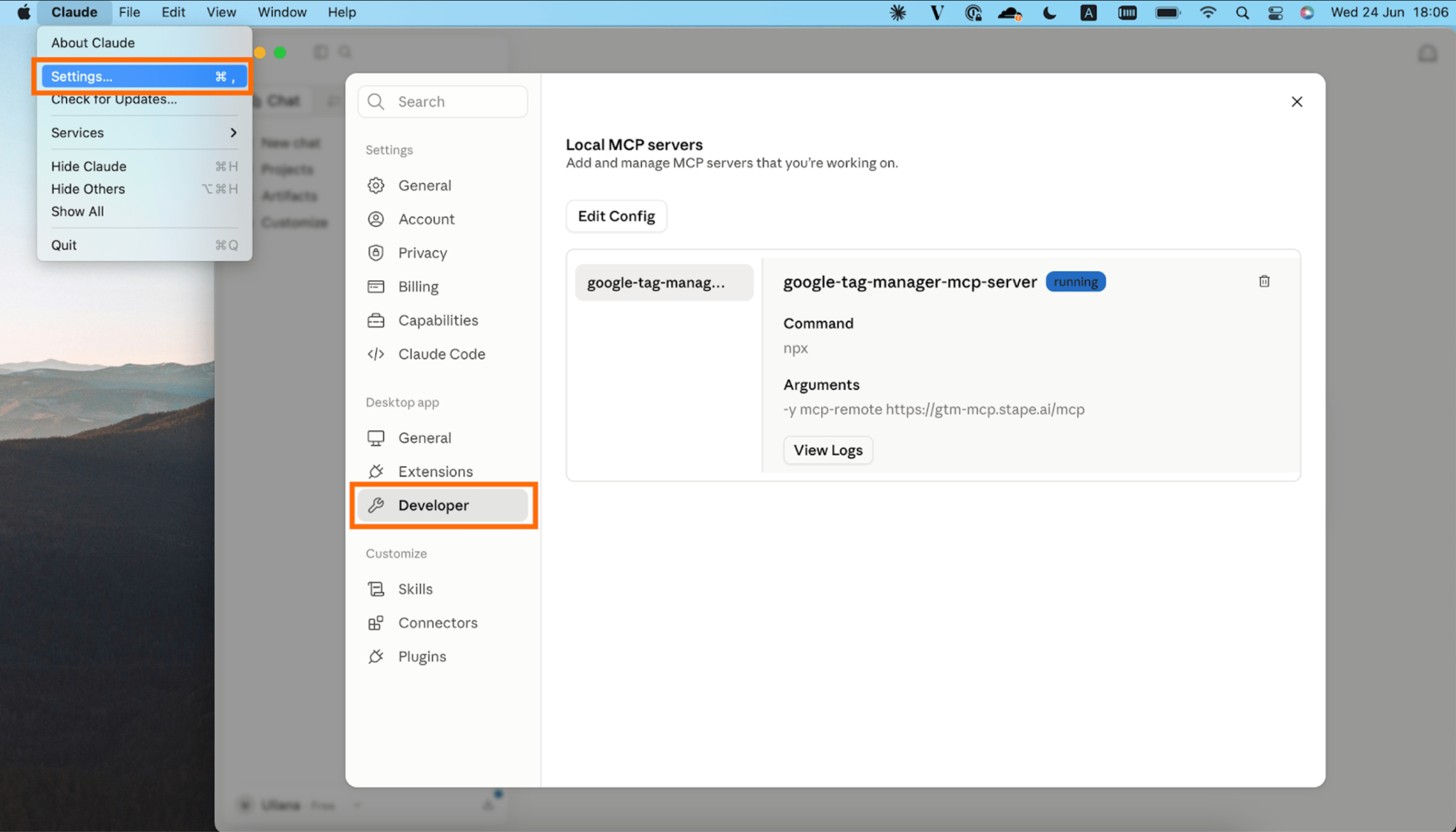Click the Claude Code brackets icon
This screenshot has width=1456, height=832.
pos(376,354)
